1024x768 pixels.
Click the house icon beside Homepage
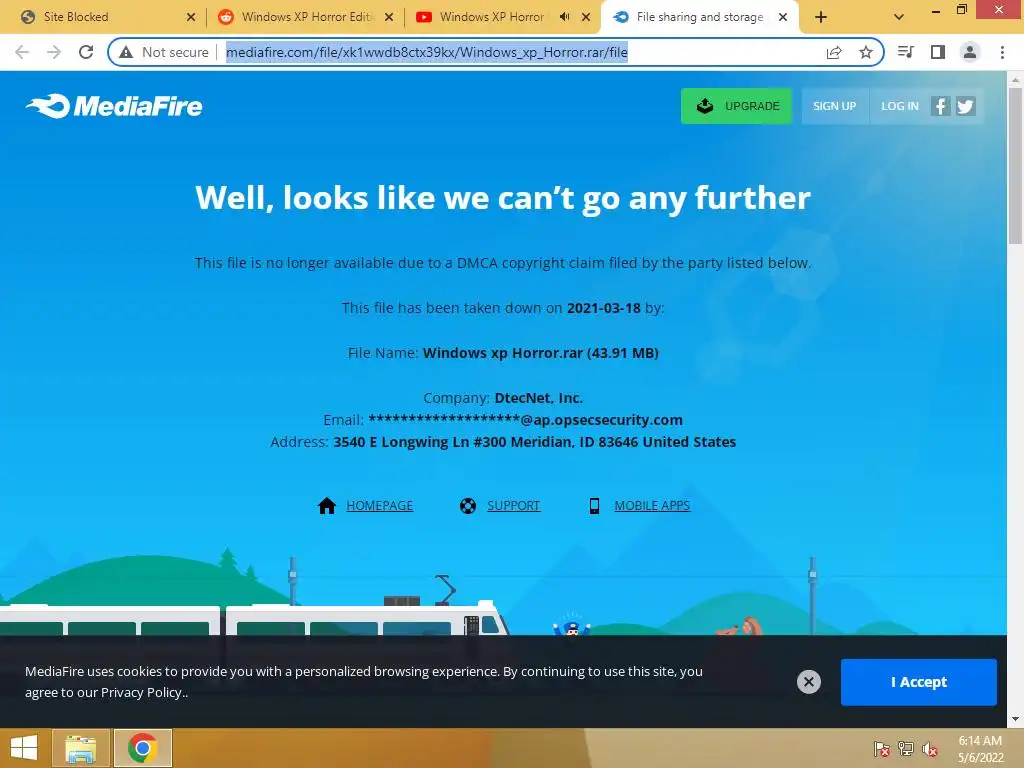point(327,505)
